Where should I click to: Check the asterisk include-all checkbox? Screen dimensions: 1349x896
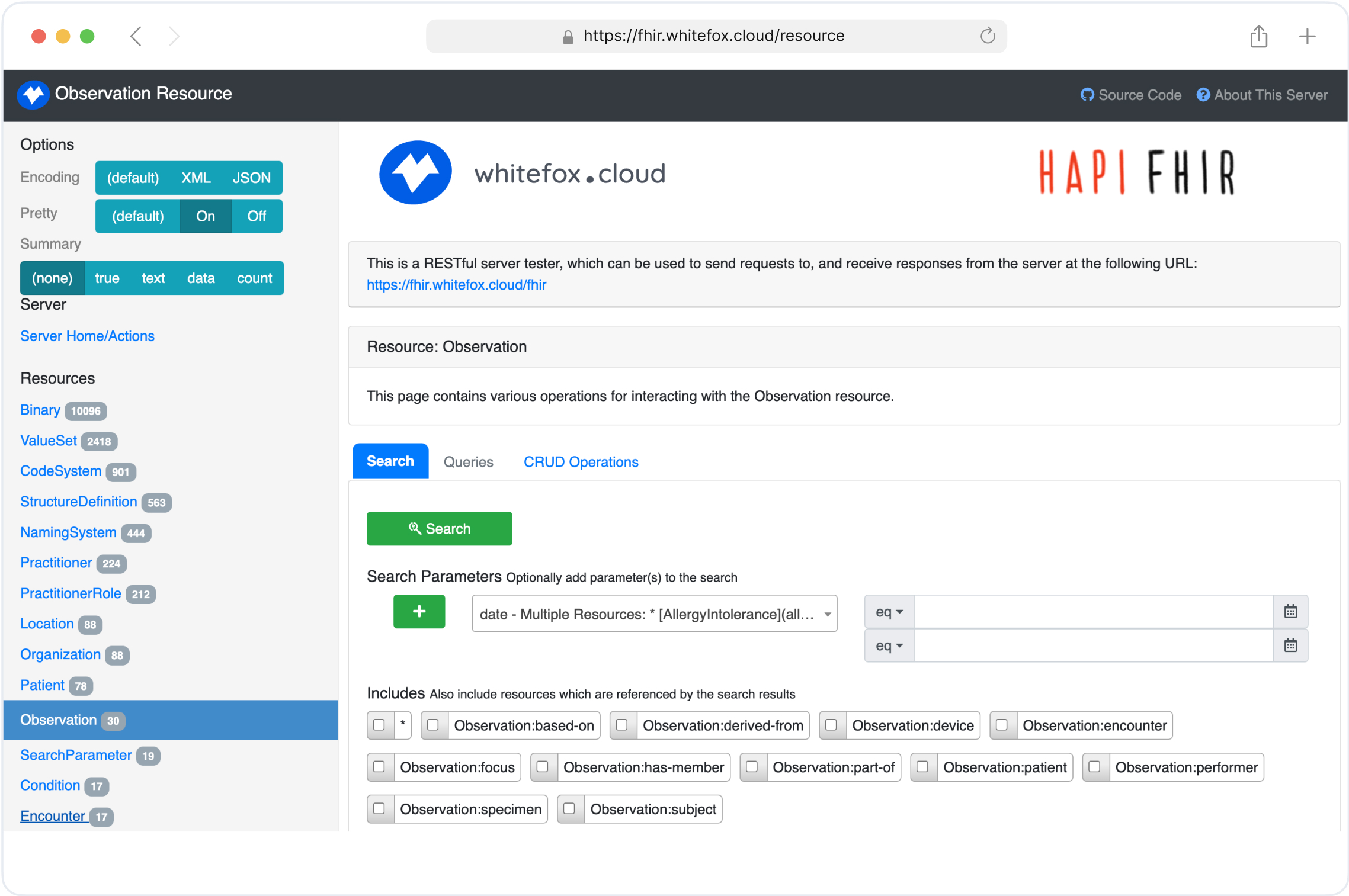379,725
